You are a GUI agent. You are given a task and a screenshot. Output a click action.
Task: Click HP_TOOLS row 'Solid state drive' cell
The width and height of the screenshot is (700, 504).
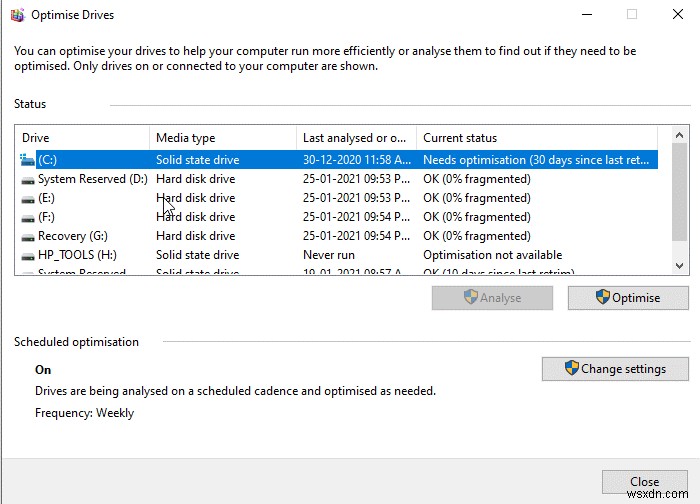(197, 255)
